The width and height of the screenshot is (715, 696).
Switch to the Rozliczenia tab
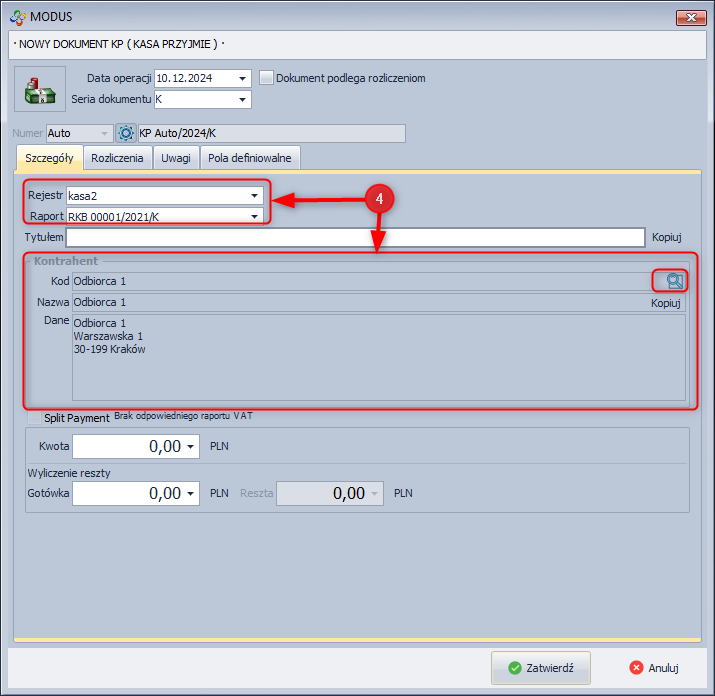pyautogui.click(x=117, y=158)
